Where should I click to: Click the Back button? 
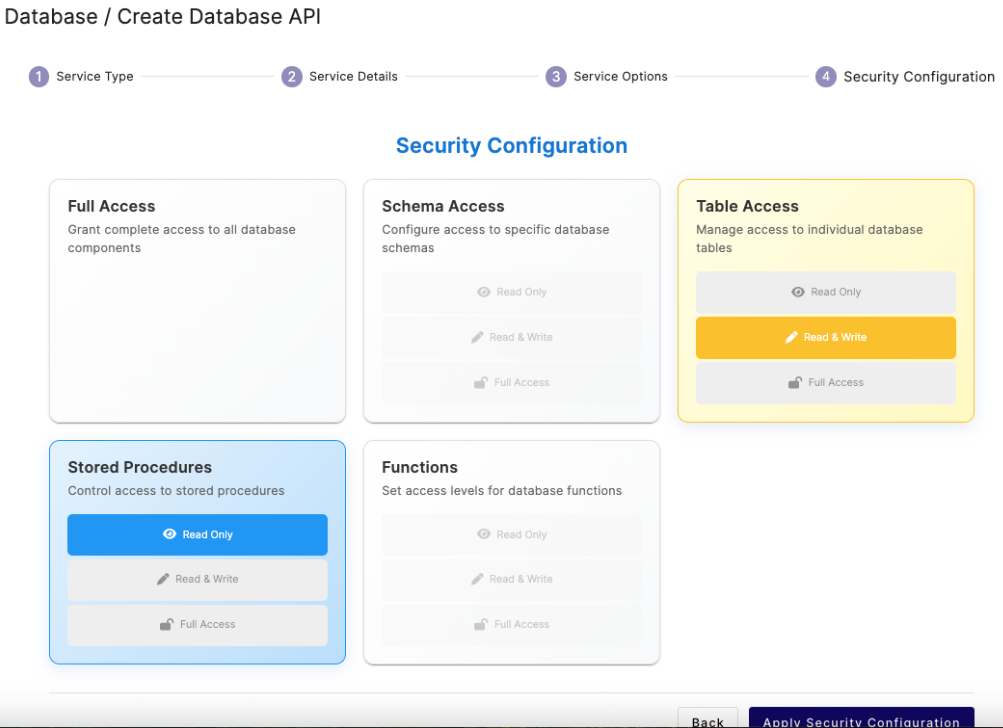[x=708, y=720]
